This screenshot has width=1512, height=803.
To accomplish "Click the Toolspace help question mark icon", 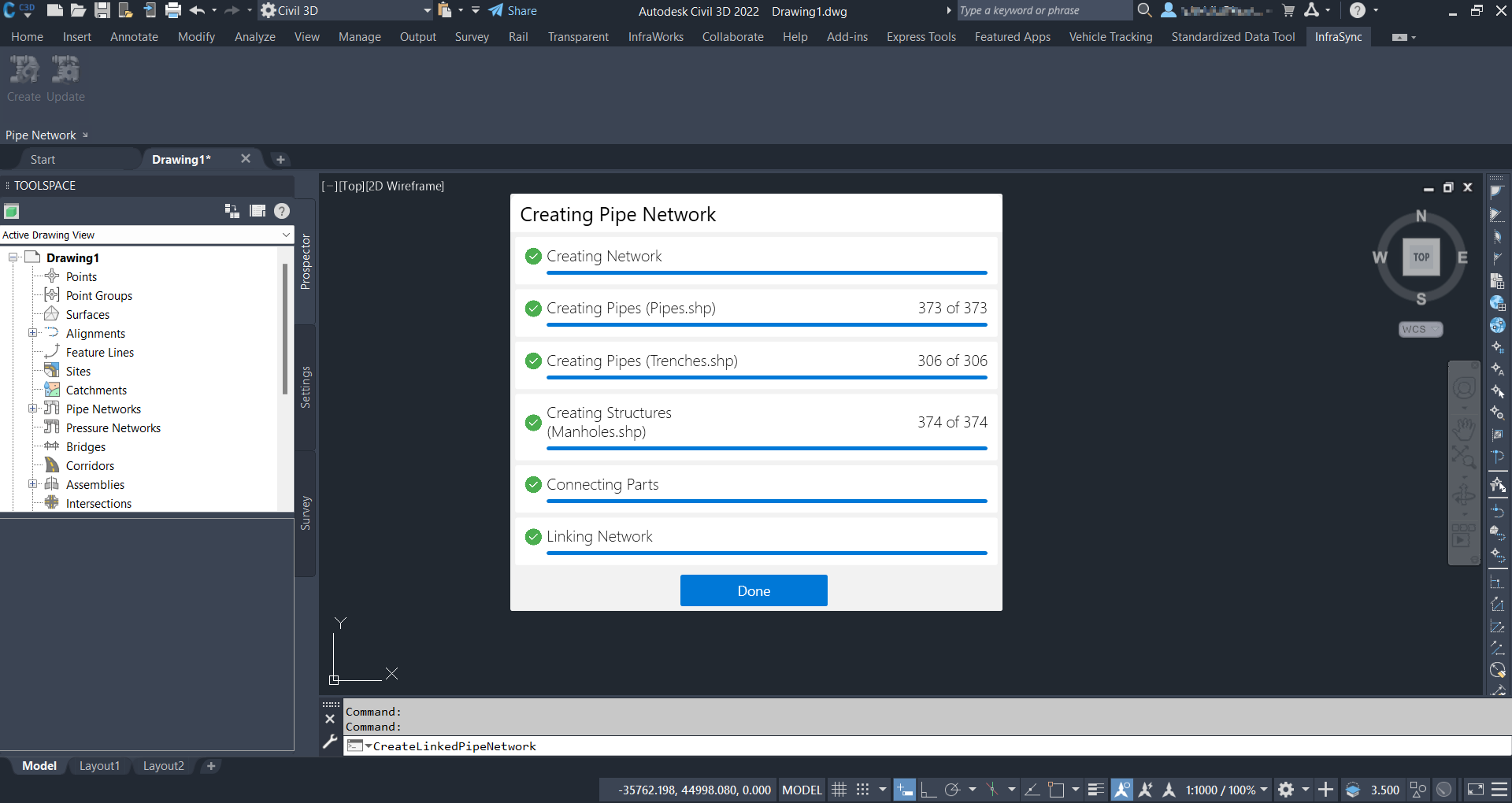I will coord(282,211).
